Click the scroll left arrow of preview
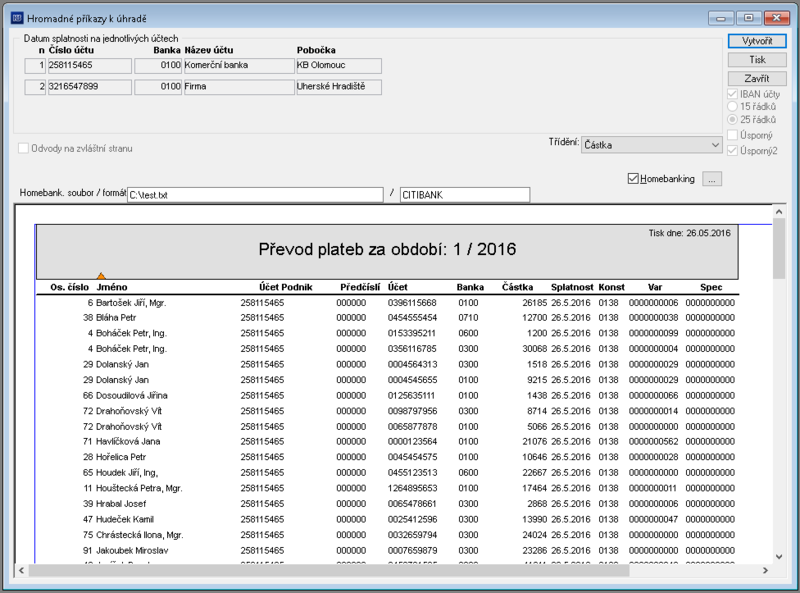 tap(21, 571)
